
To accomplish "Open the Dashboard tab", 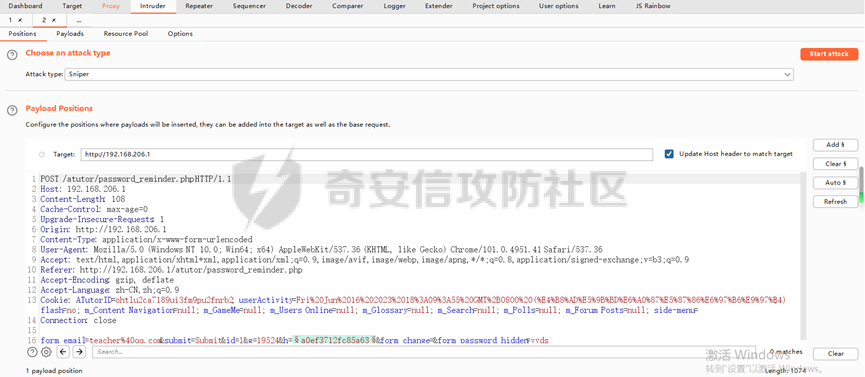I will click(25, 6).
